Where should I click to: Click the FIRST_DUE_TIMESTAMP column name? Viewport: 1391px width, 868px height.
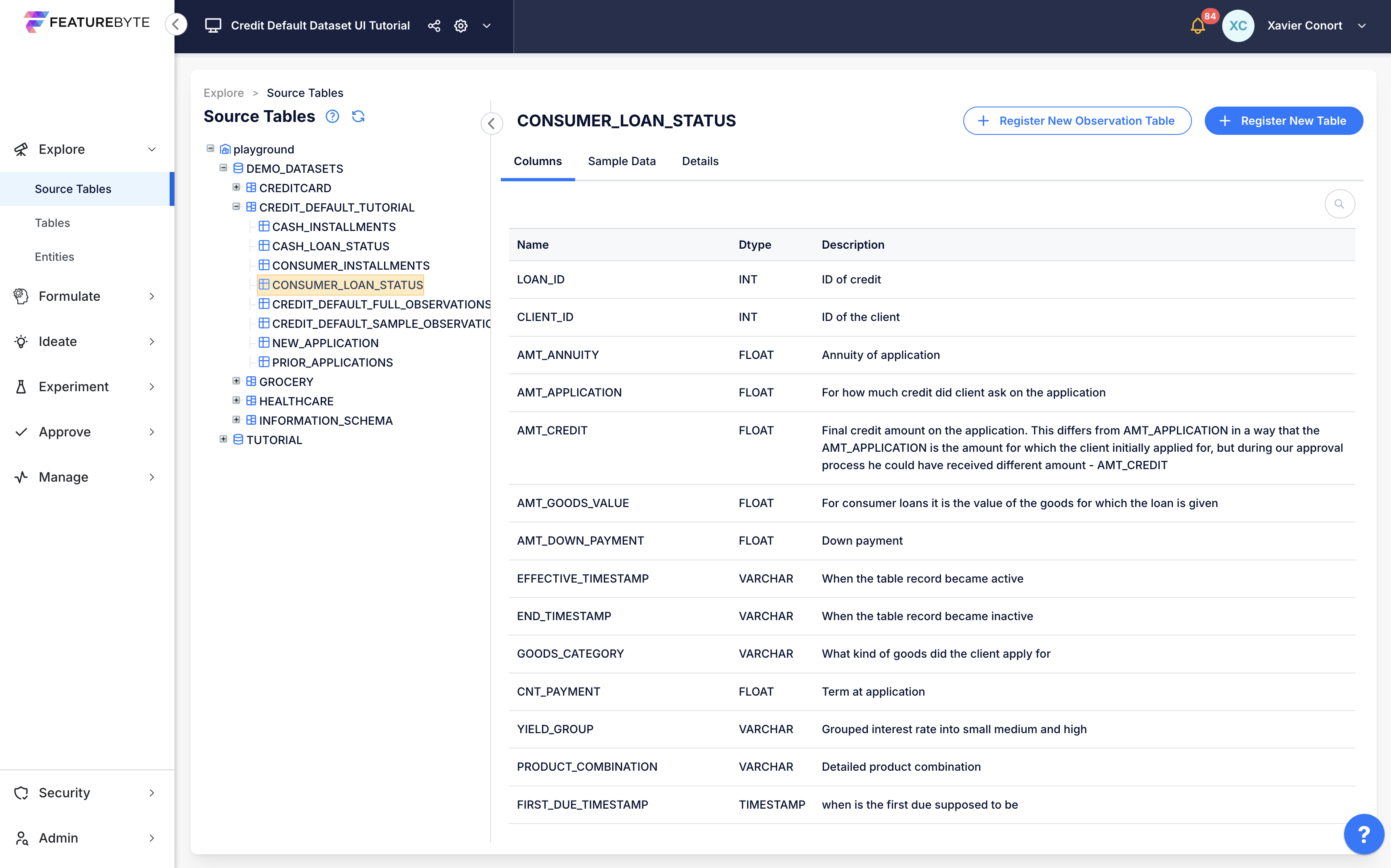pos(582,804)
